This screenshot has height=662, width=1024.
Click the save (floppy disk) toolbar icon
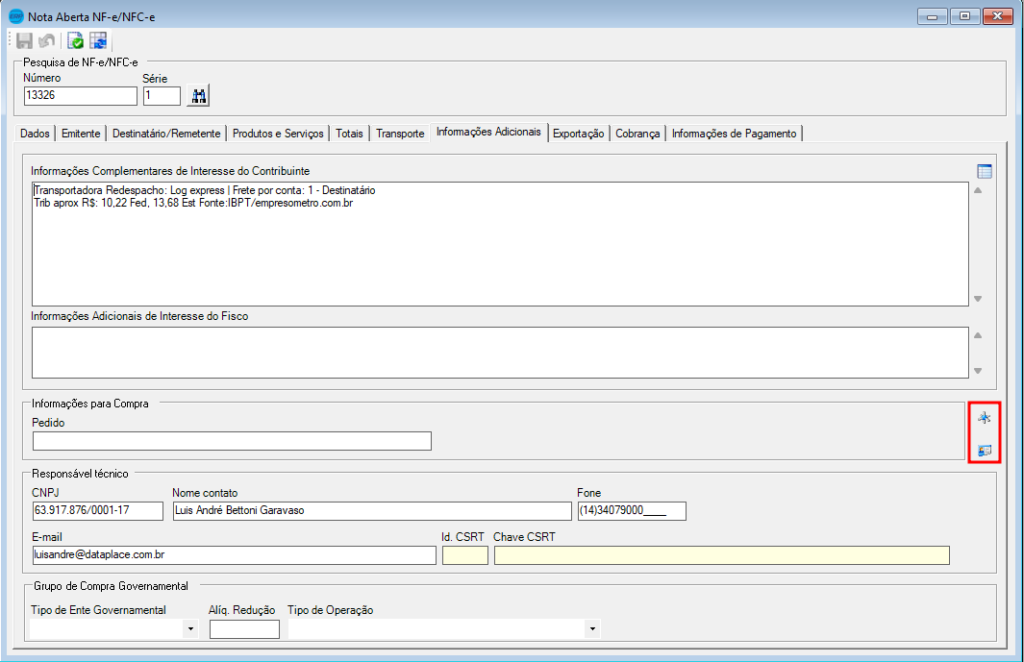click(x=25, y=41)
